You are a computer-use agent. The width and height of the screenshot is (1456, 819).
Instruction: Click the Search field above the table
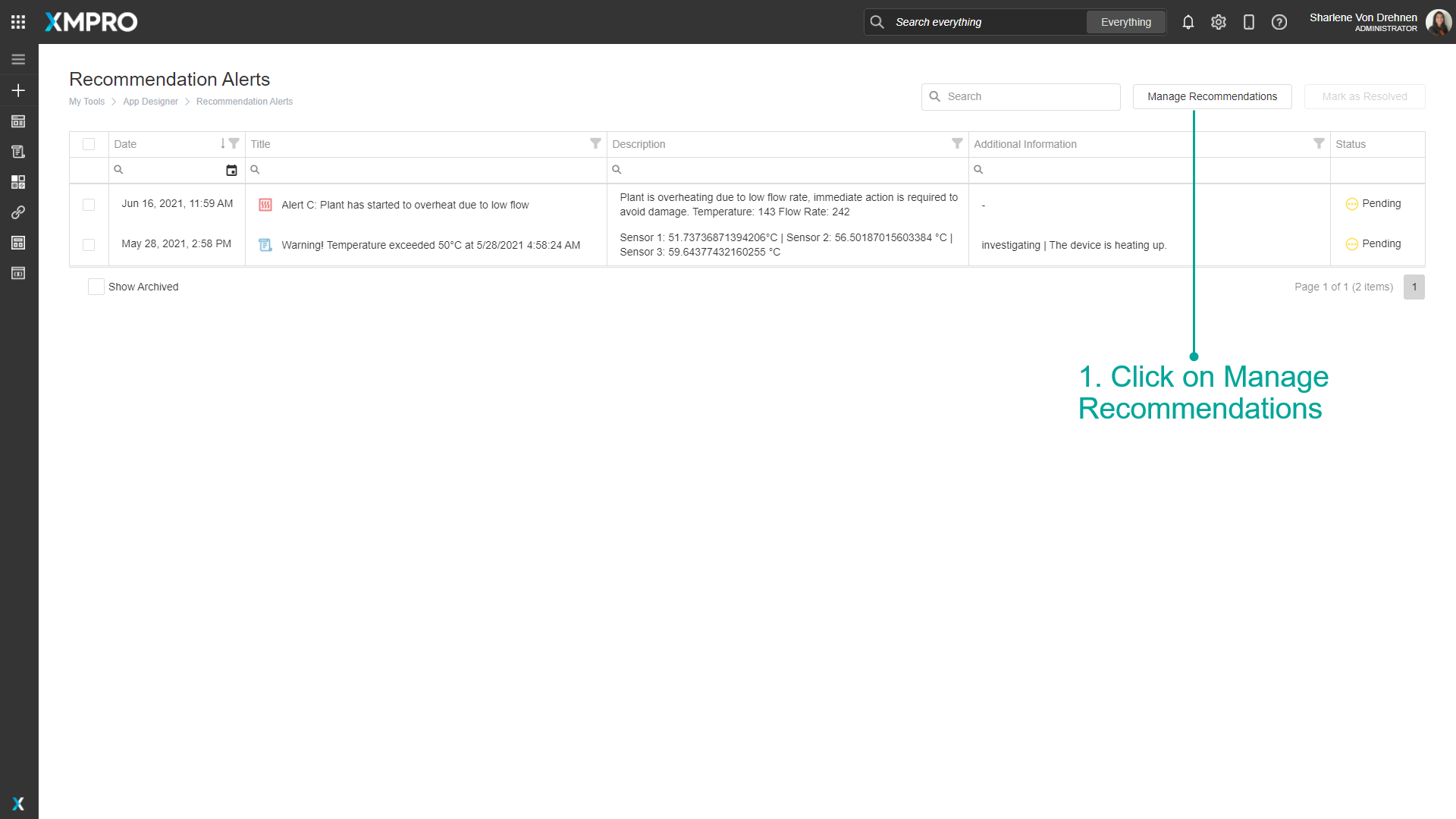click(x=1020, y=96)
